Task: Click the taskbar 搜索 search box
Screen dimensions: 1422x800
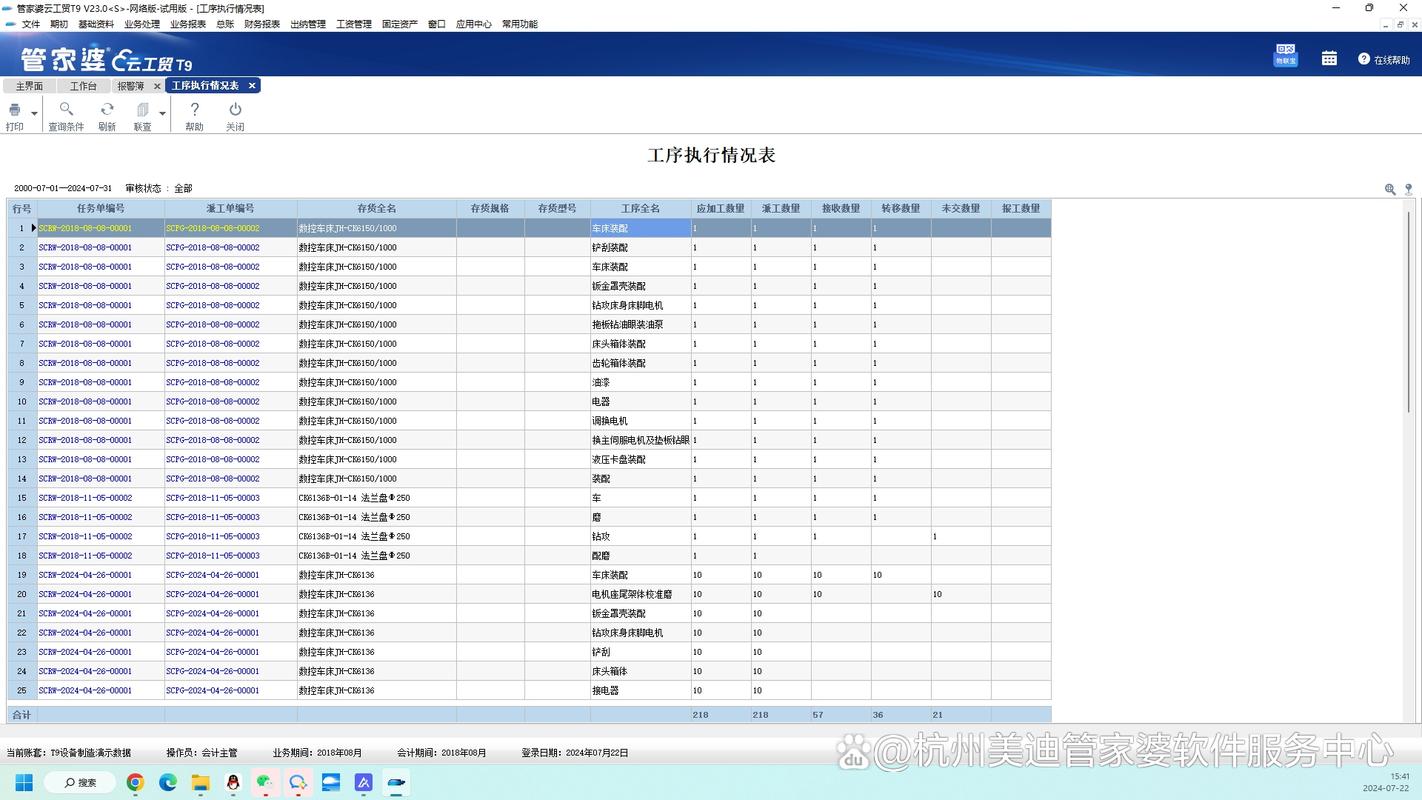Action: click(x=80, y=782)
